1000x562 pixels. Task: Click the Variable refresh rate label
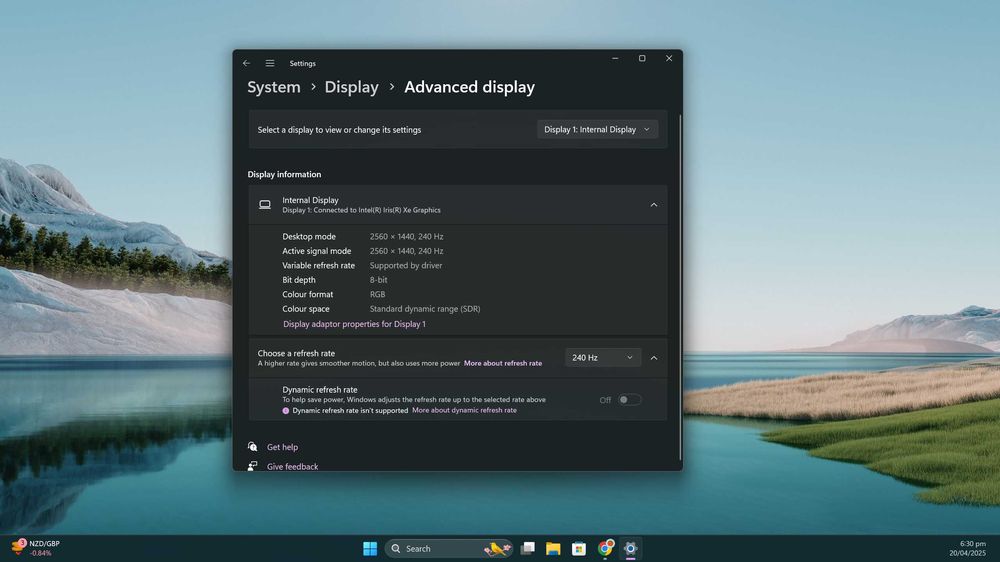318,265
